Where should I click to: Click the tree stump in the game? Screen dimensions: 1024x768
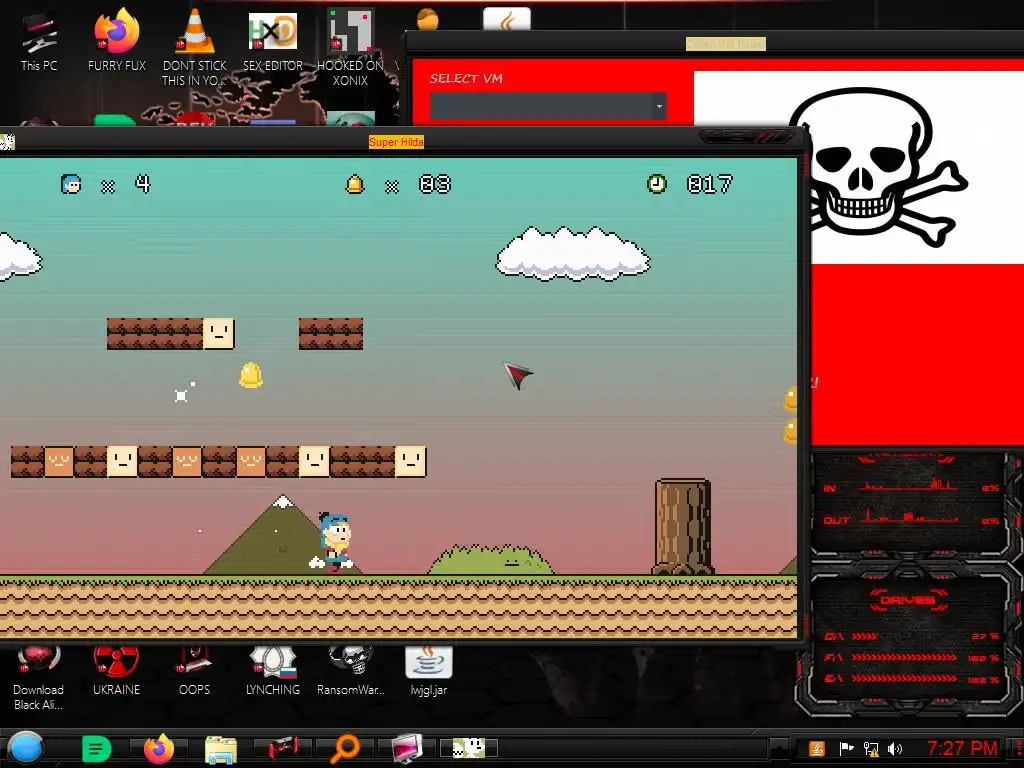tap(683, 526)
